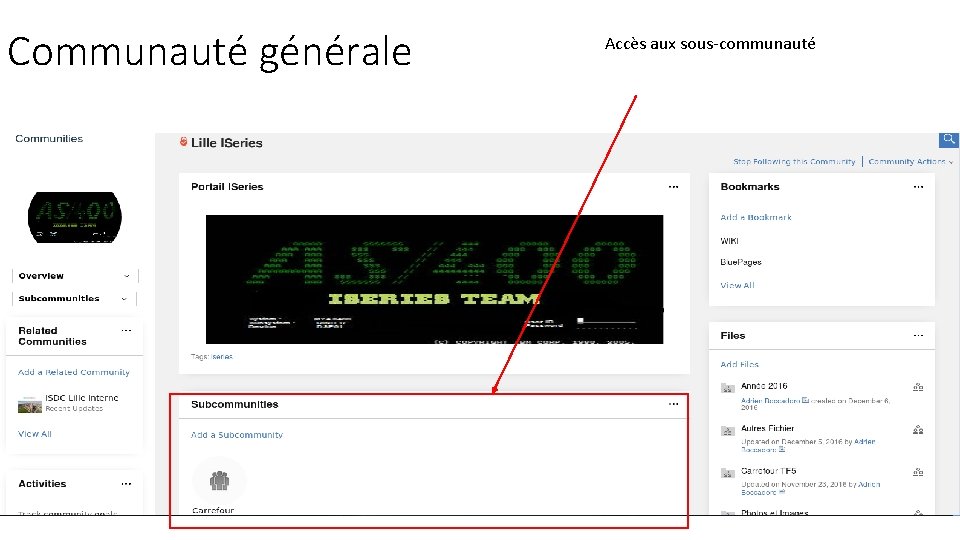960x540 pixels.
Task: Click the ISDC Lille Interne thumbnail
Action: pyautogui.click(x=29, y=404)
